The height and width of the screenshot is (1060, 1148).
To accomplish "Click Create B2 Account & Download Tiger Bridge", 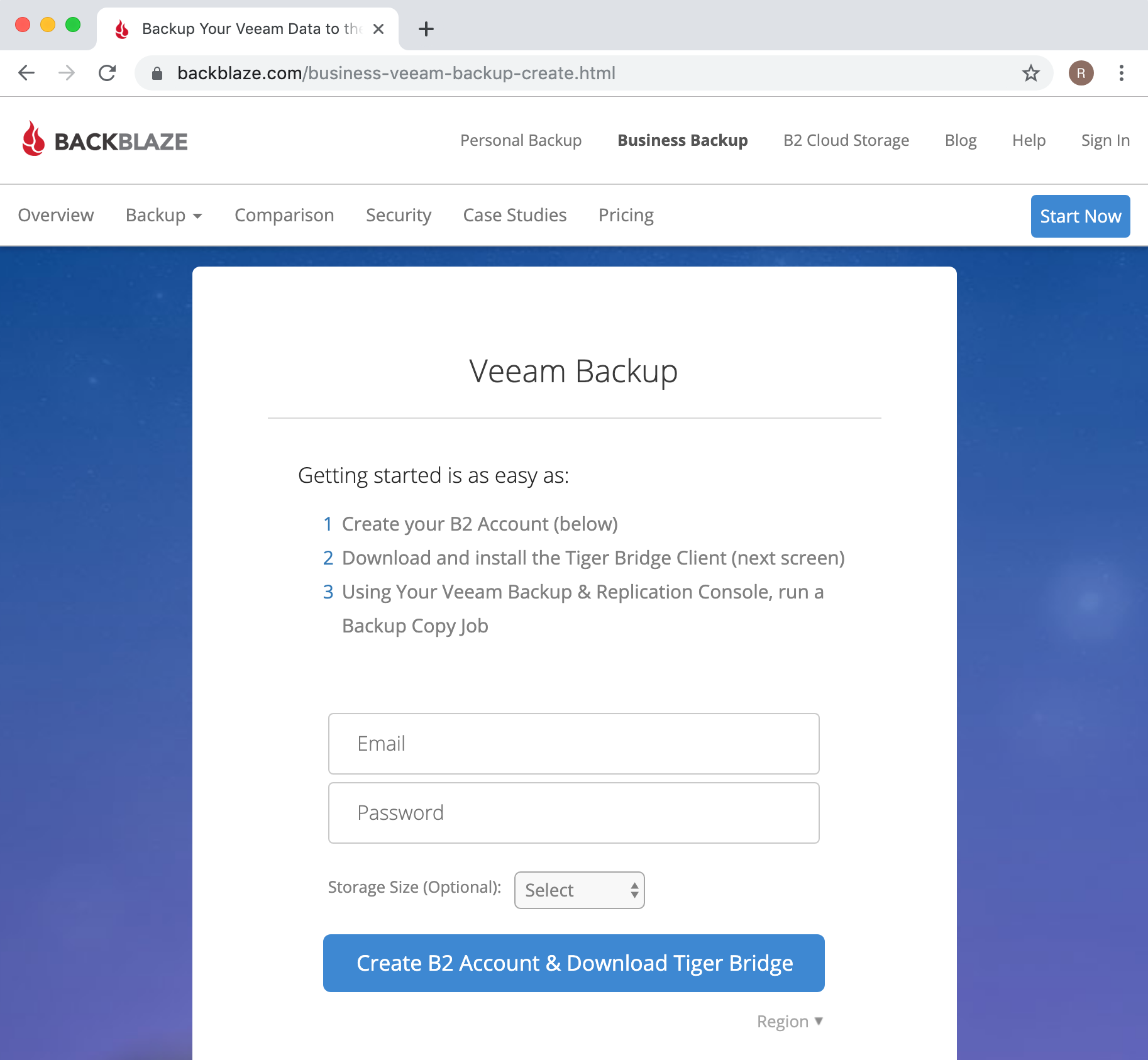I will pyautogui.click(x=574, y=963).
